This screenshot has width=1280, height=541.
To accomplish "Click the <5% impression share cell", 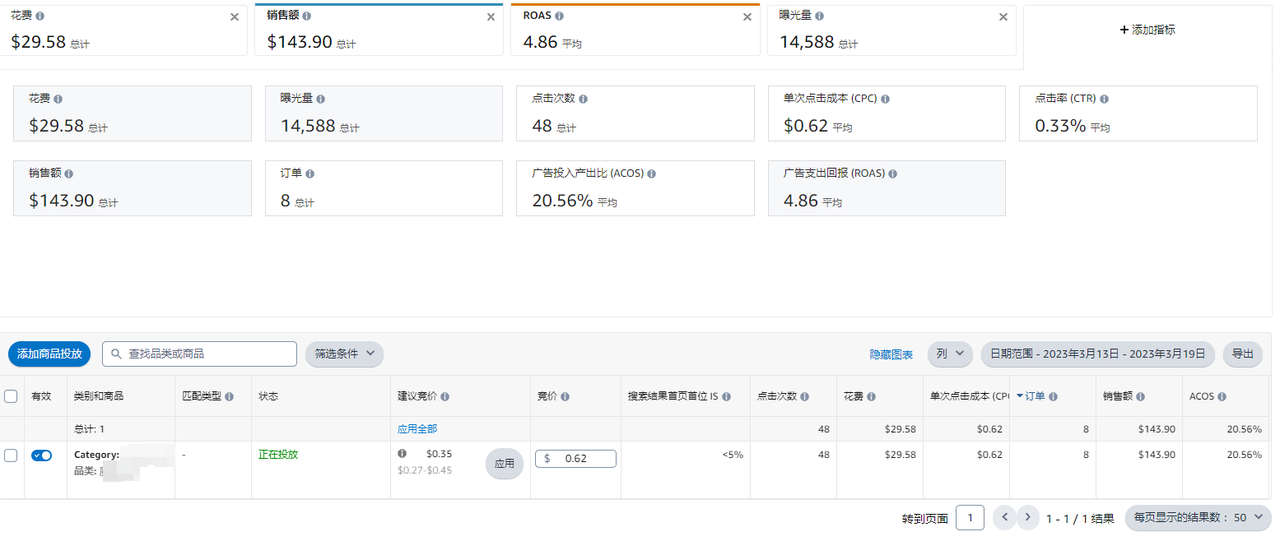I will click(x=733, y=454).
